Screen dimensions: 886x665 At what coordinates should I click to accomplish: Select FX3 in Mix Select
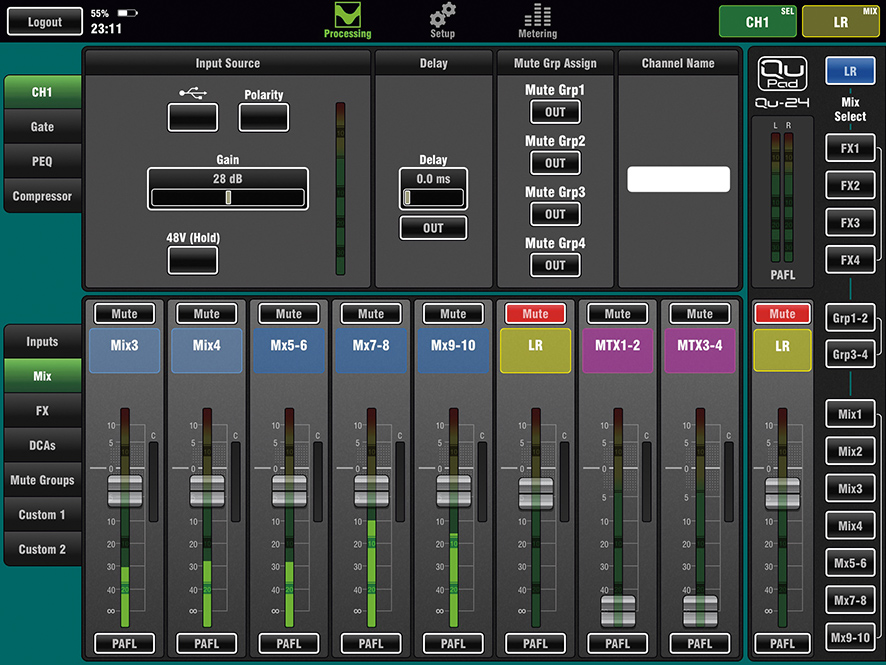click(x=850, y=223)
